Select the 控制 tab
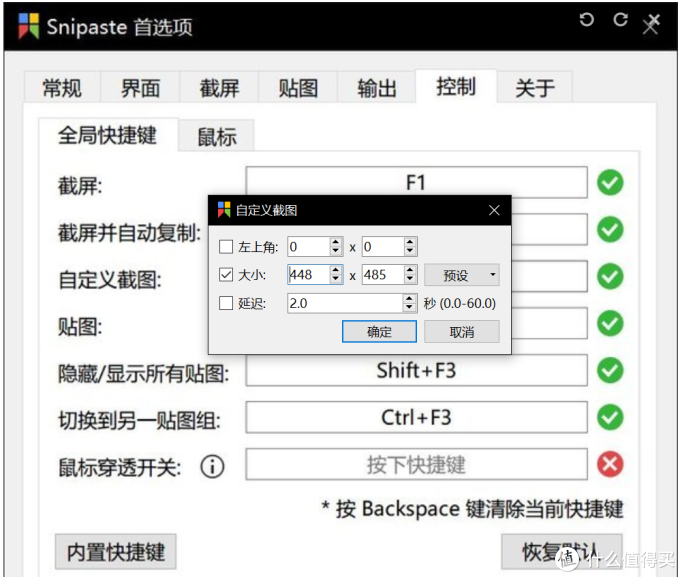680x577 pixels. [456, 86]
